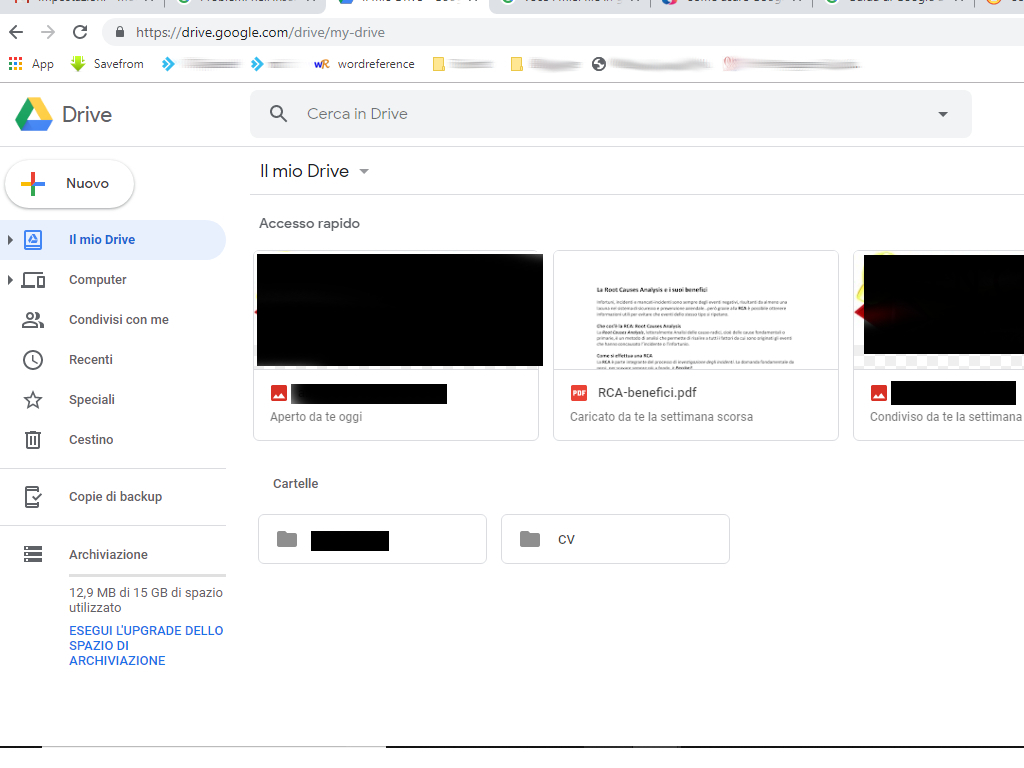This screenshot has width=1024, height=768.
Task: Open the App grid bookmark
Action: (31, 64)
